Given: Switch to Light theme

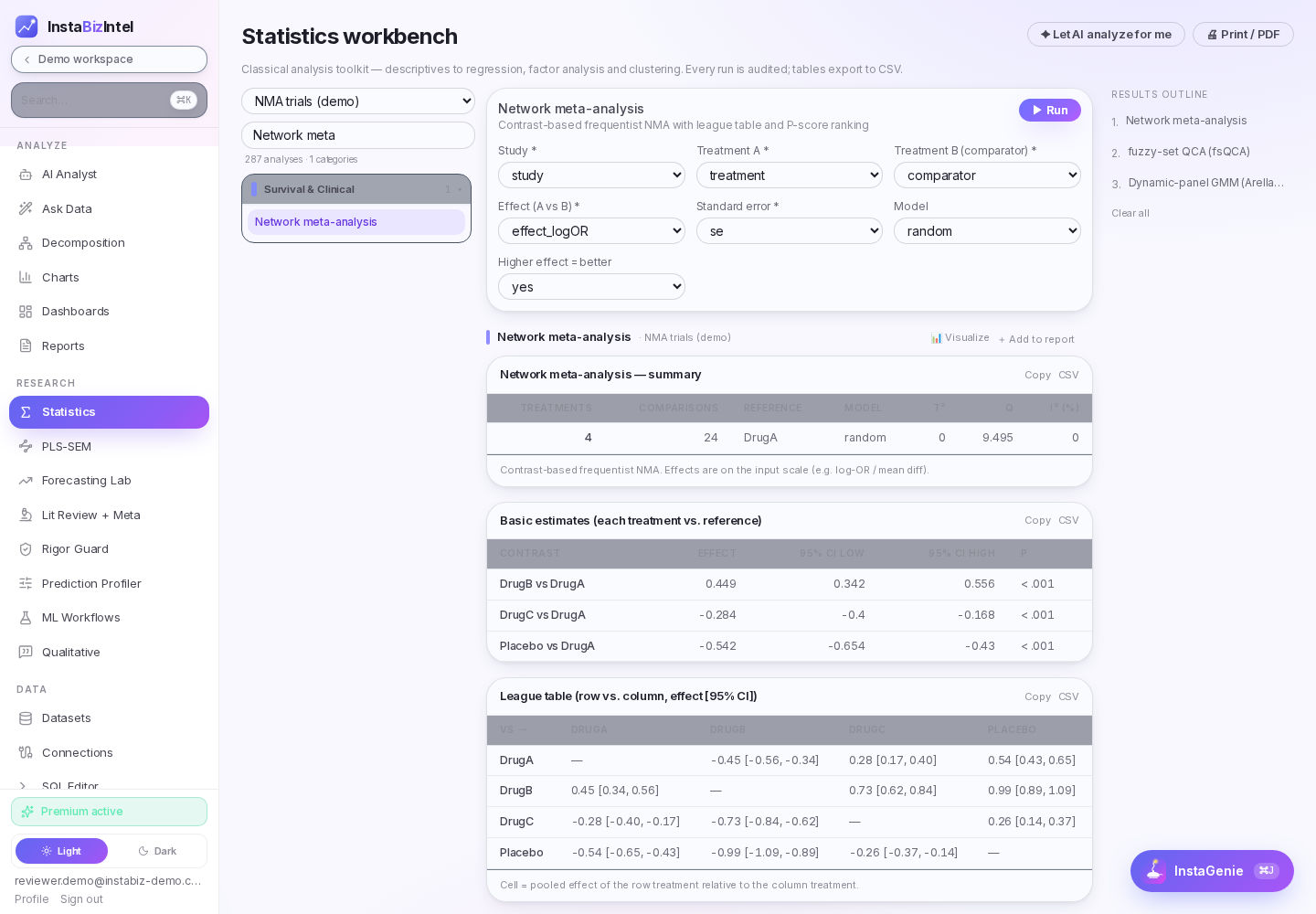Looking at the screenshot, I should pyautogui.click(x=61, y=851).
